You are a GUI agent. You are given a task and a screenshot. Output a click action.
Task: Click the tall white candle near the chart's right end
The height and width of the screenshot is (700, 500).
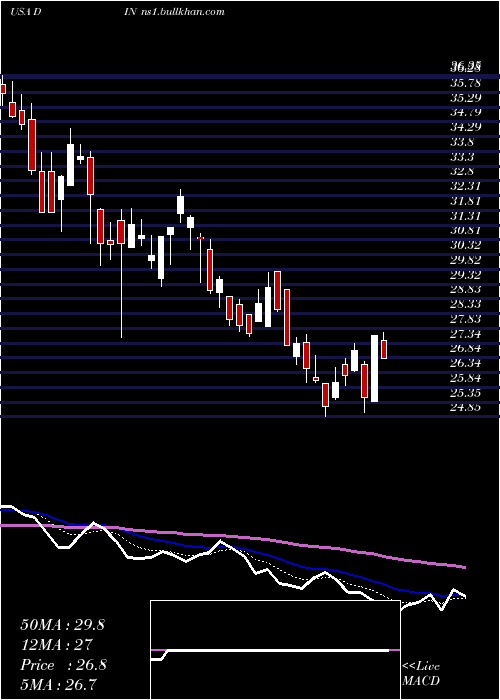(x=374, y=368)
